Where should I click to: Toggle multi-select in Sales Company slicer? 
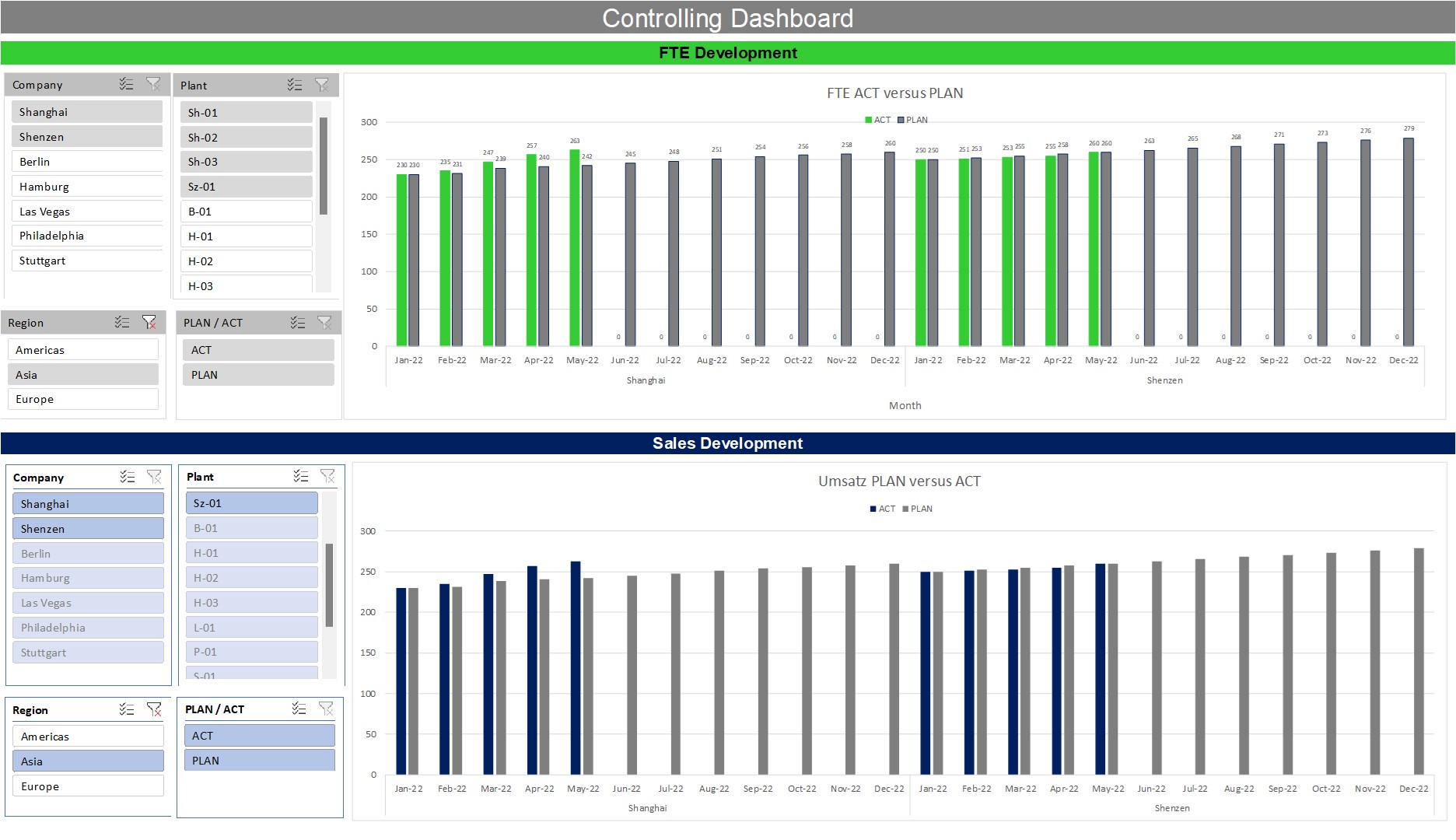coord(128,477)
